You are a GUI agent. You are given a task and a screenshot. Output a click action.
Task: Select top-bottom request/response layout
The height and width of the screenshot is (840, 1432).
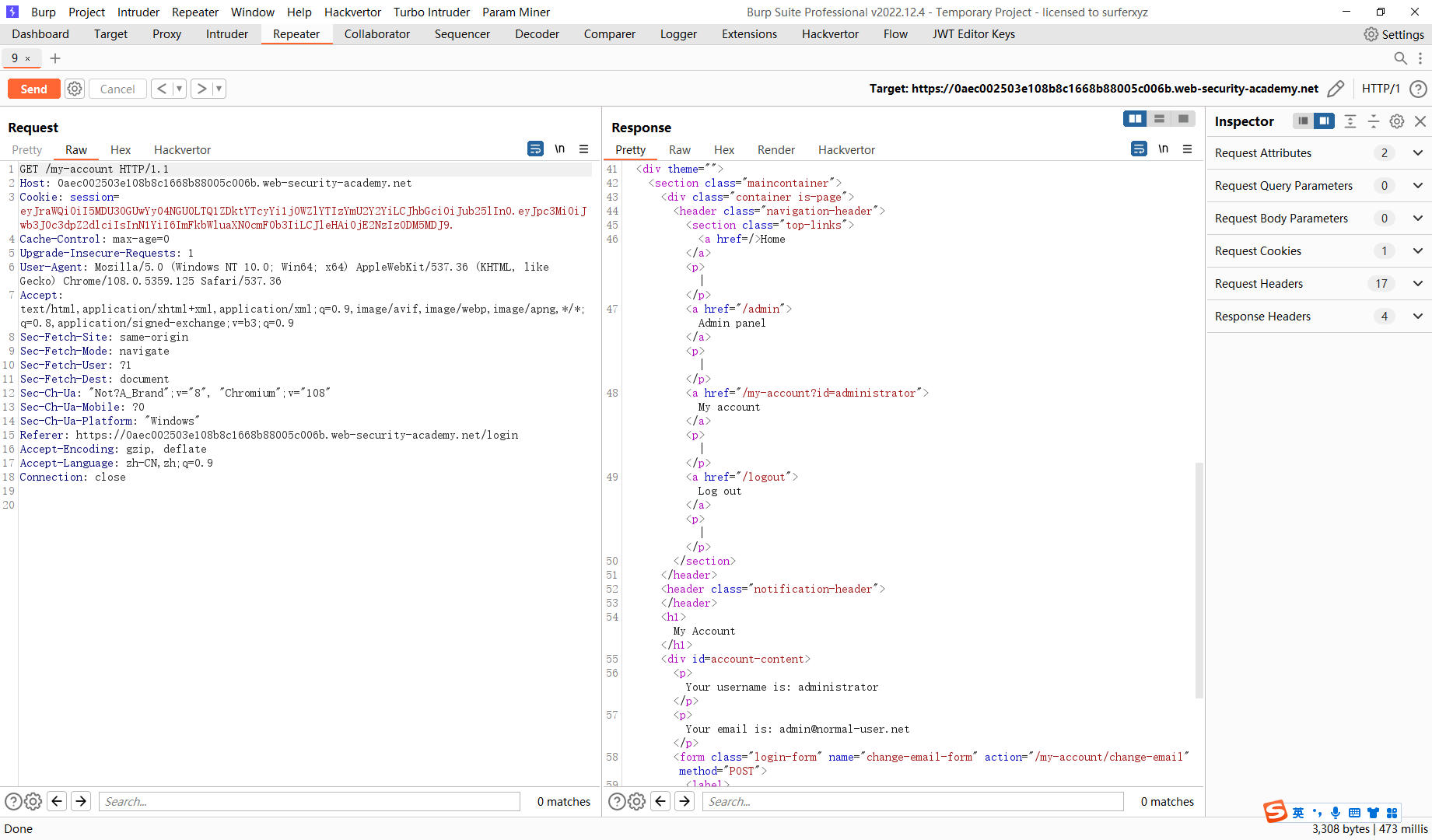coord(1159,119)
